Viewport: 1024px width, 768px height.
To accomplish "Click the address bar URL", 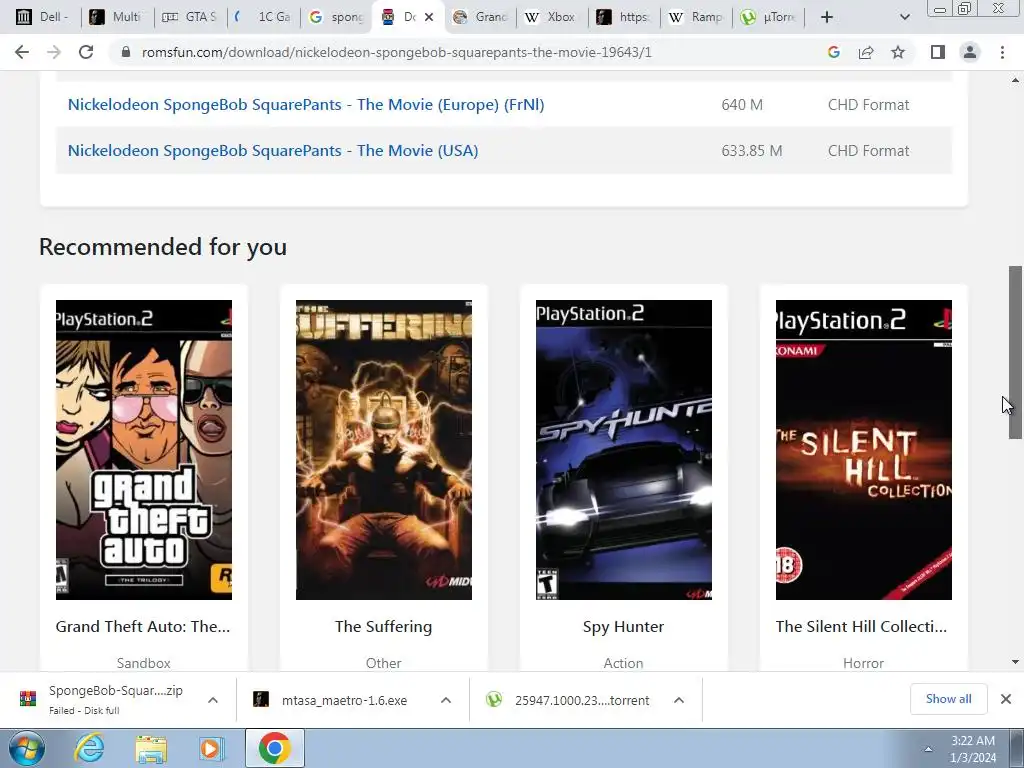I will point(396,52).
